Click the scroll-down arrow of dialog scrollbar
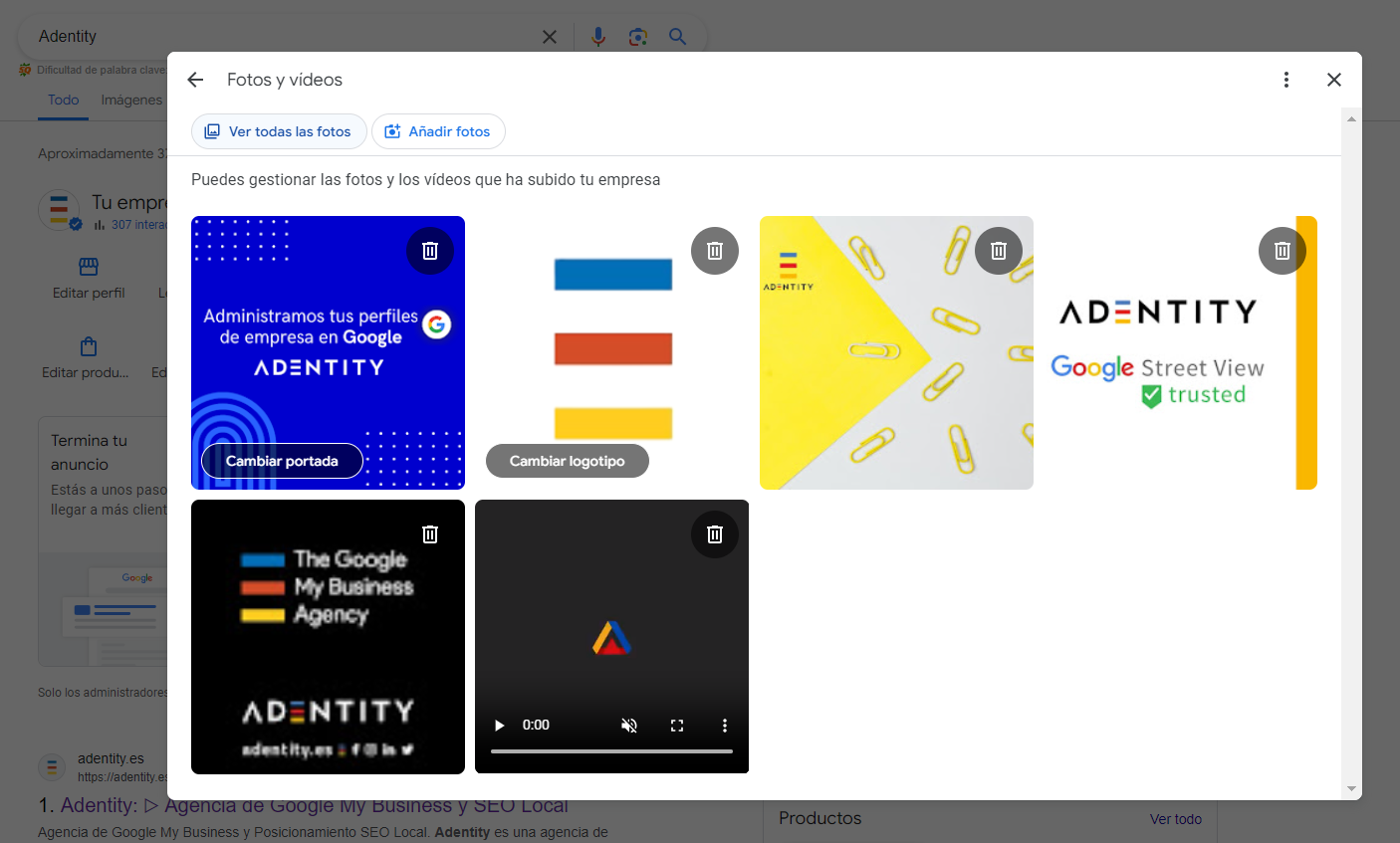 pos(1351,789)
